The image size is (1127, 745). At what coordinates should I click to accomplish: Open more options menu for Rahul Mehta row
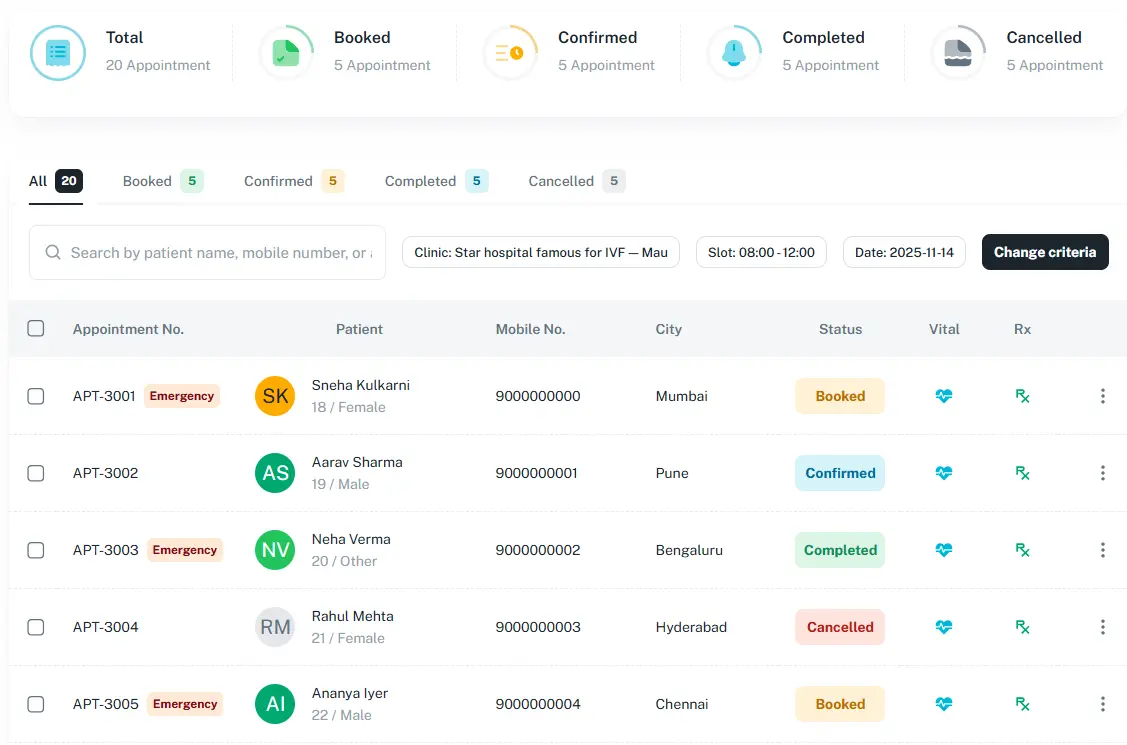click(1103, 626)
